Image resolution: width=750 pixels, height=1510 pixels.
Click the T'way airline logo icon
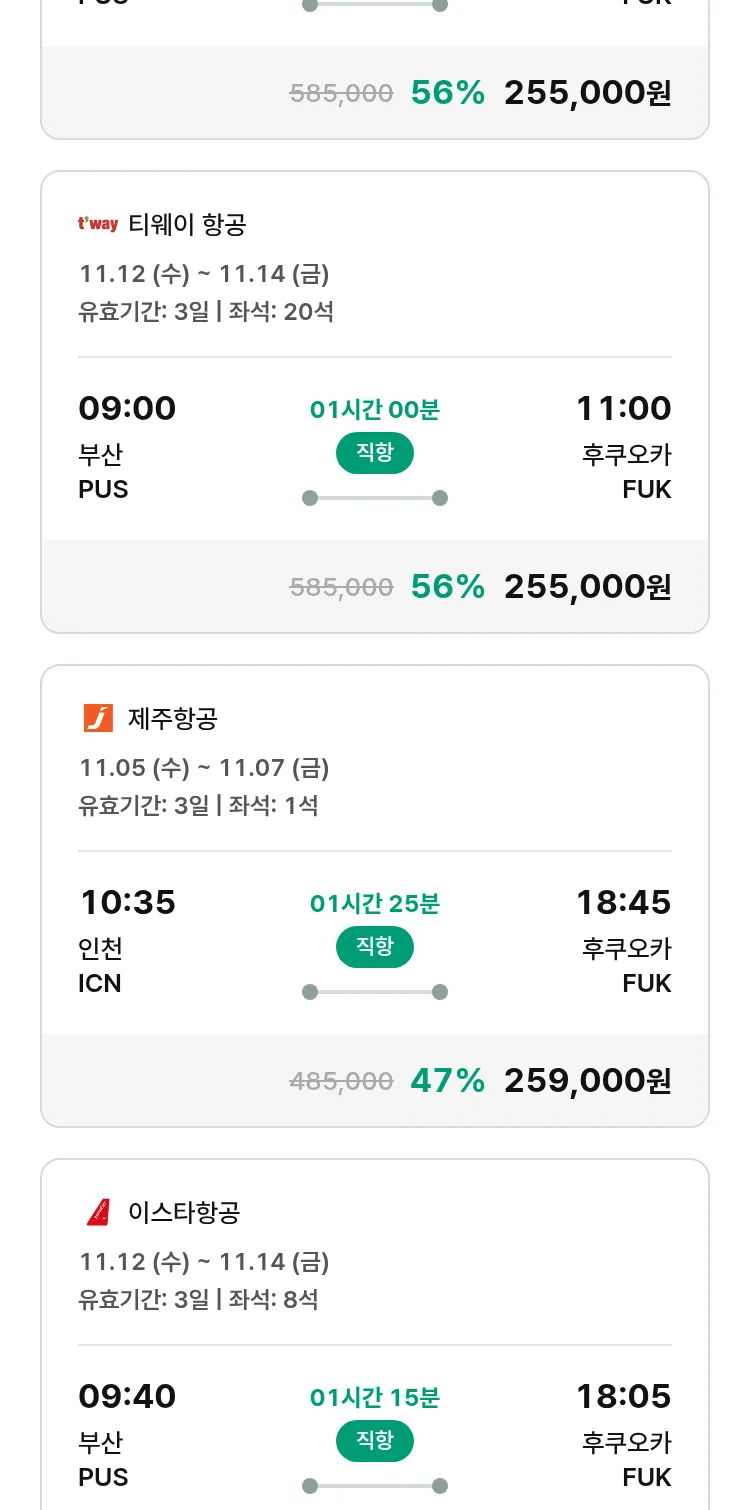98,224
